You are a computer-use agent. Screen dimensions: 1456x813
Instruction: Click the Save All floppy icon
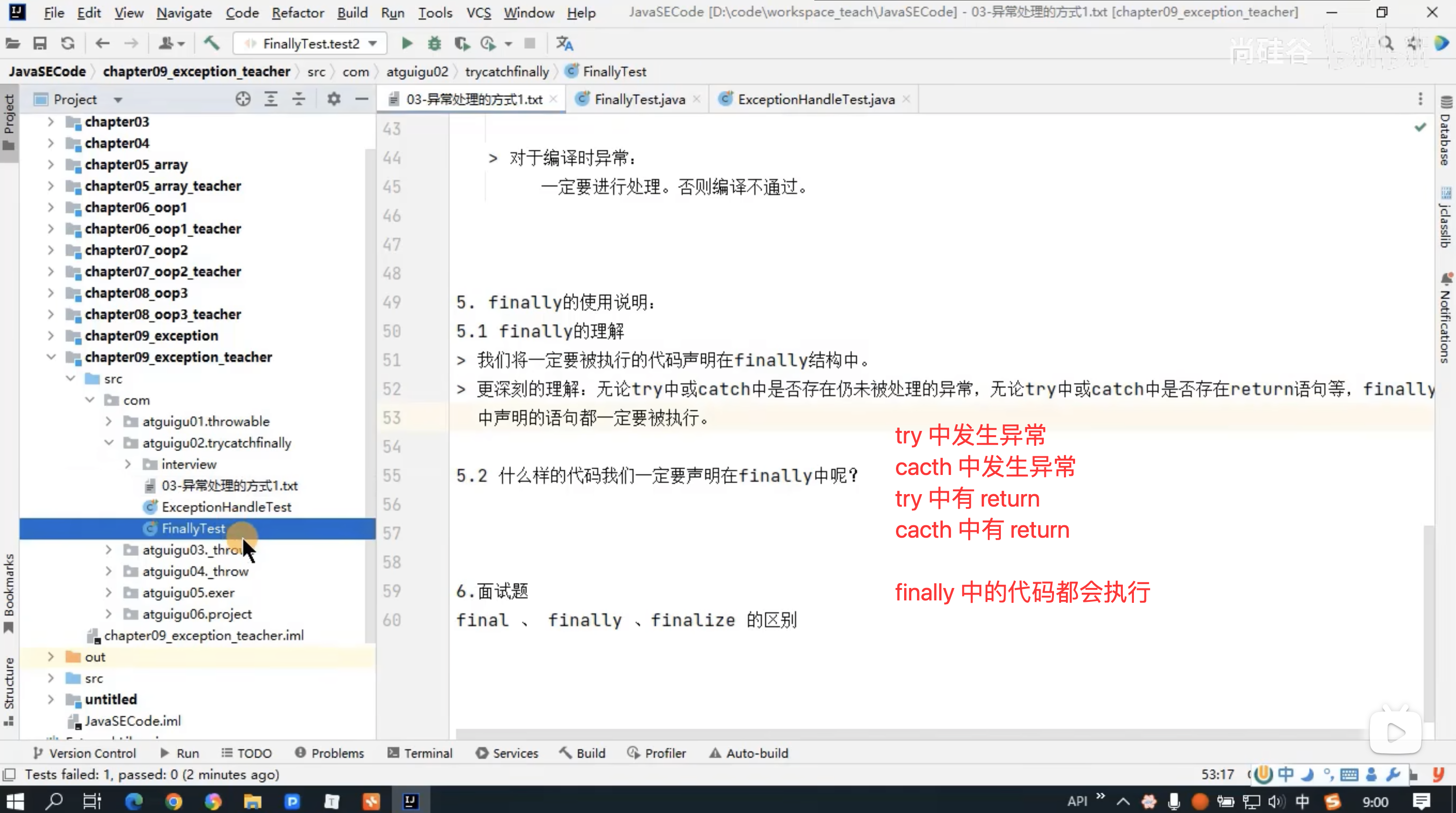(x=40, y=44)
